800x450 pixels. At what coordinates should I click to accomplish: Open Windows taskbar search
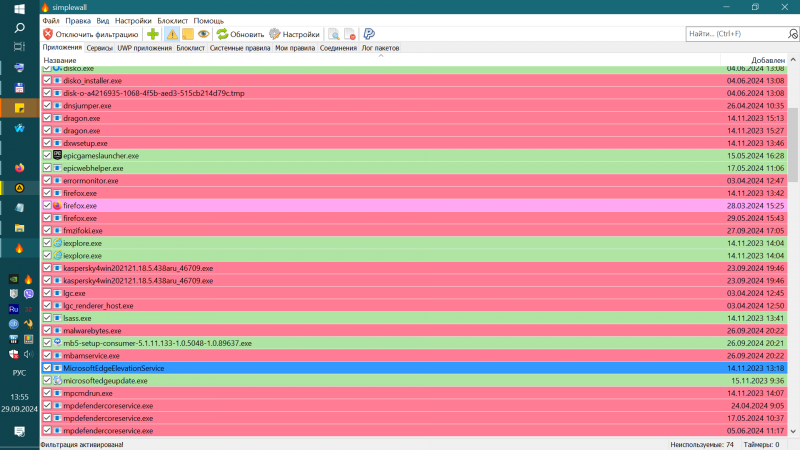coord(19,28)
